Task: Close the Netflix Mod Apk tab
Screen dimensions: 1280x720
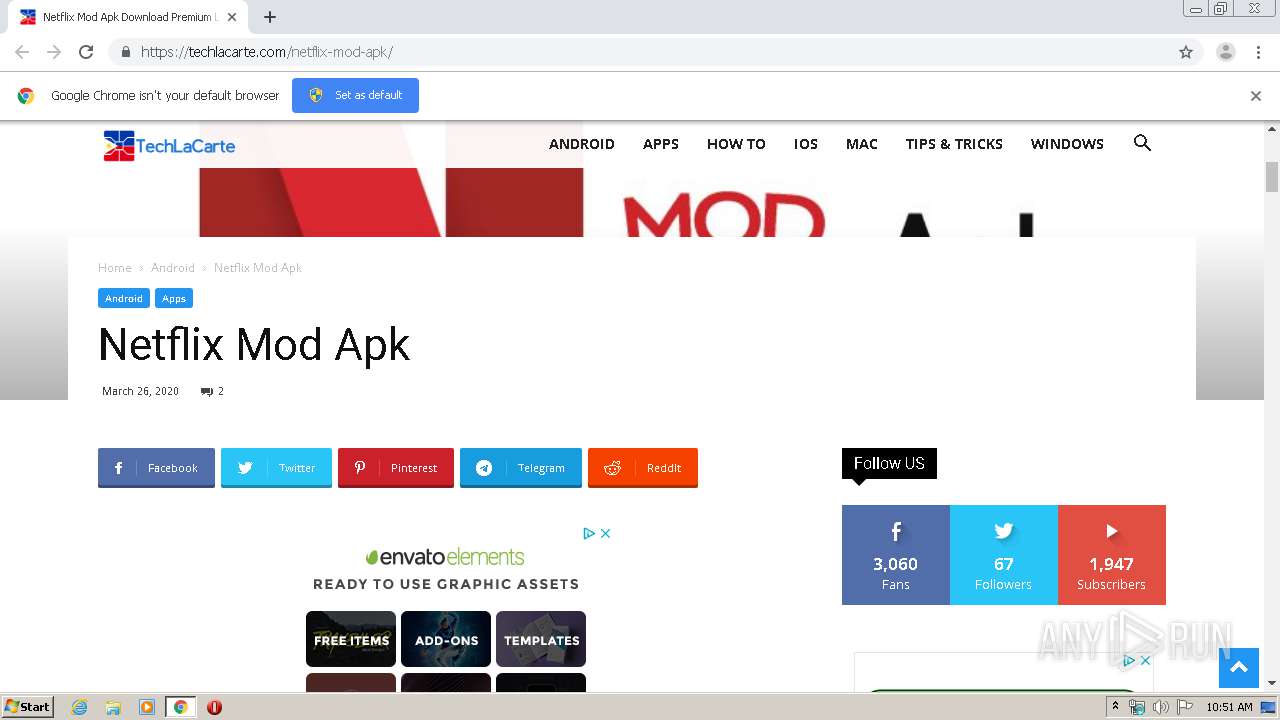Action: pyautogui.click(x=232, y=17)
